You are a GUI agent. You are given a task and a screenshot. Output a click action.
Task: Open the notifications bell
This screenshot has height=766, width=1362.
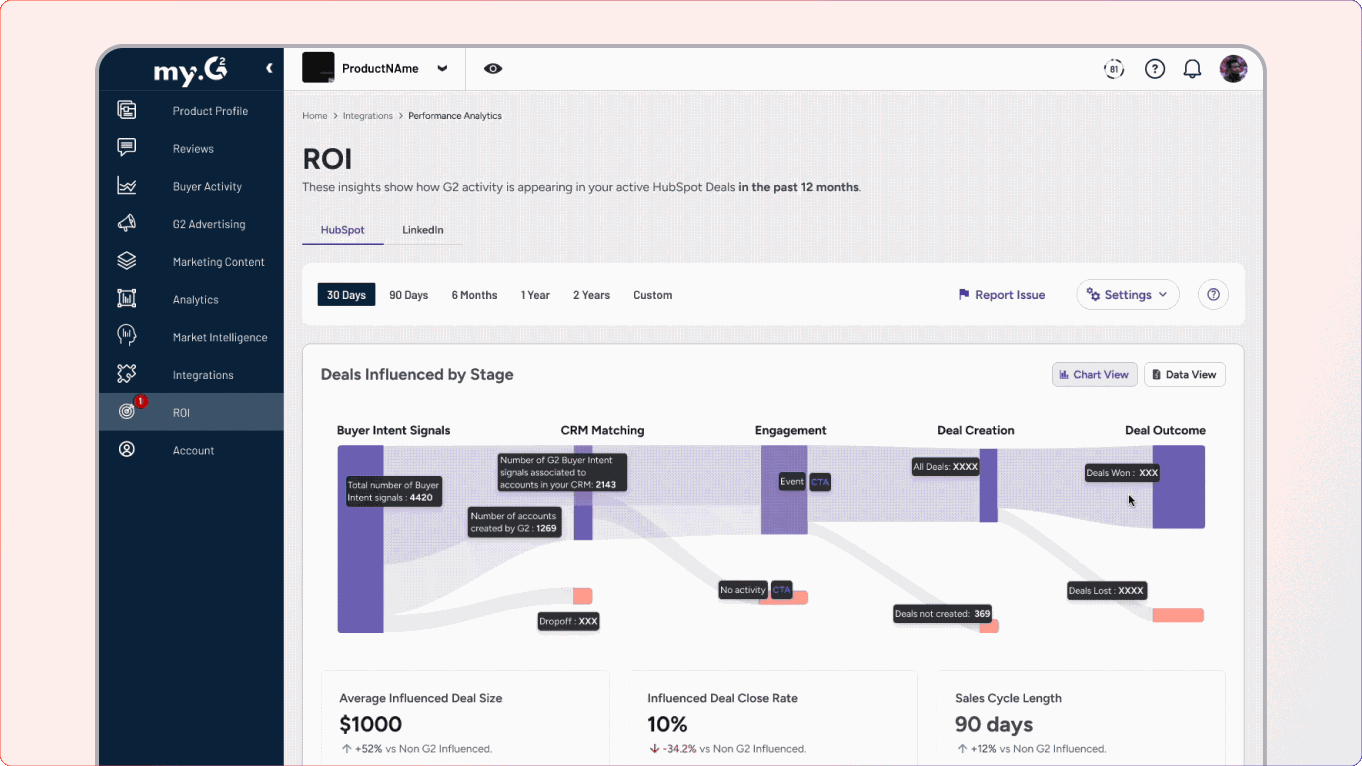[1191, 68]
